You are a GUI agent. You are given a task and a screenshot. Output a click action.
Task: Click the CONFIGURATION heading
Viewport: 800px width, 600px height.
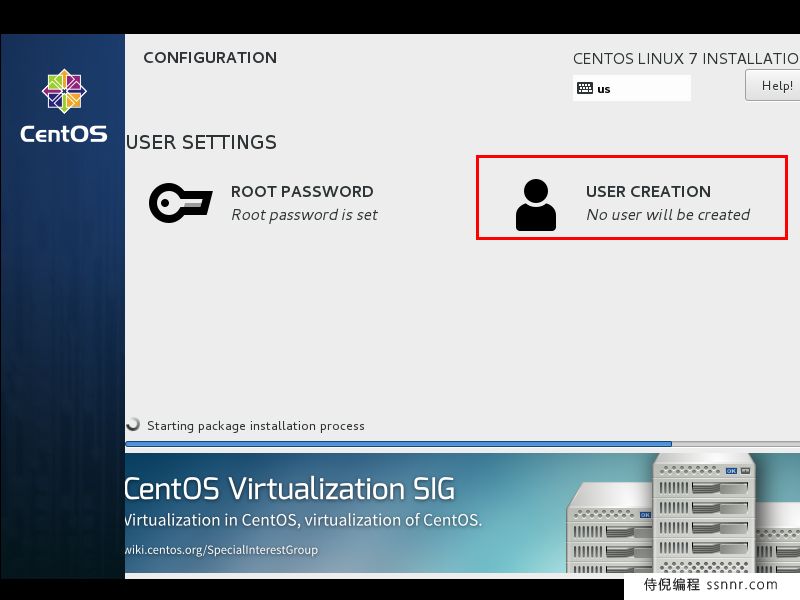pyautogui.click(x=210, y=58)
